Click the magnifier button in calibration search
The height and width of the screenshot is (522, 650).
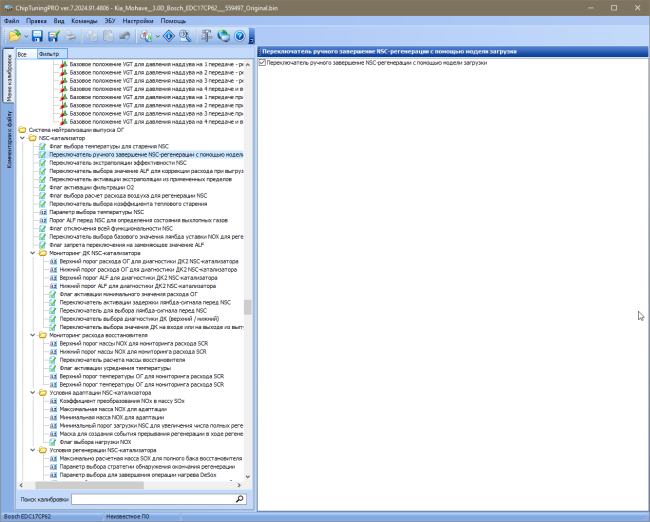tap(240, 499)
